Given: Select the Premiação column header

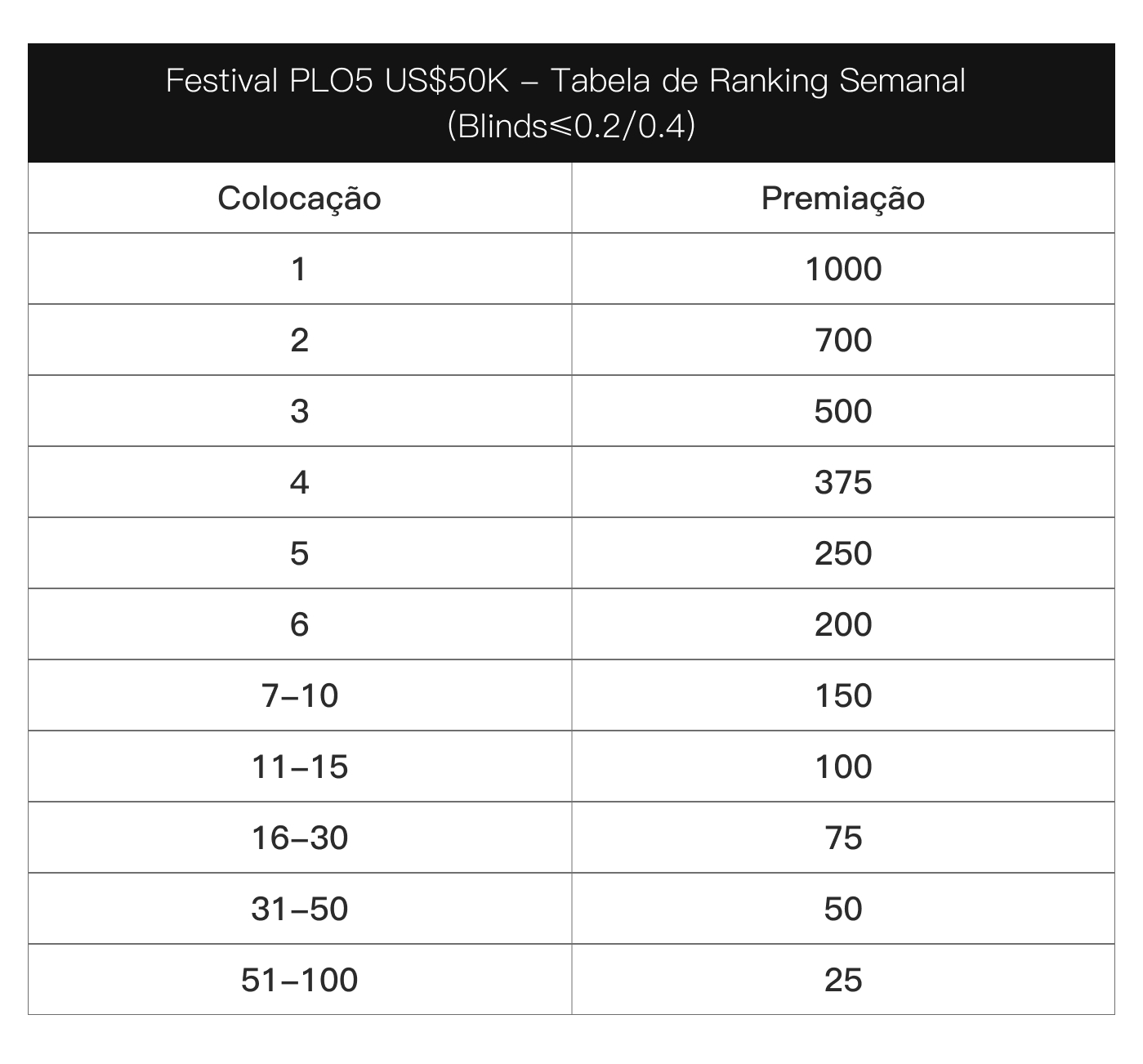Looking at the screenshot, I should (x=843, y=199).
